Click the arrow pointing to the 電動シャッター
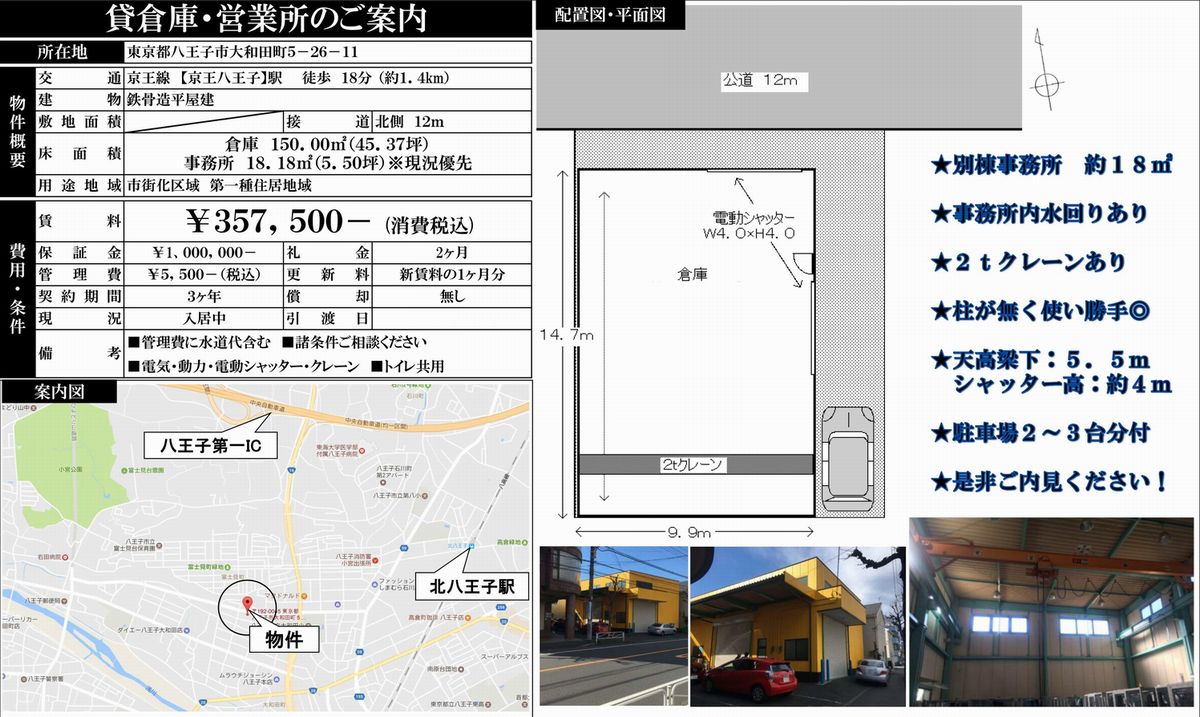The width and height of the screenshot is (1200, 717). coord(742,191)
